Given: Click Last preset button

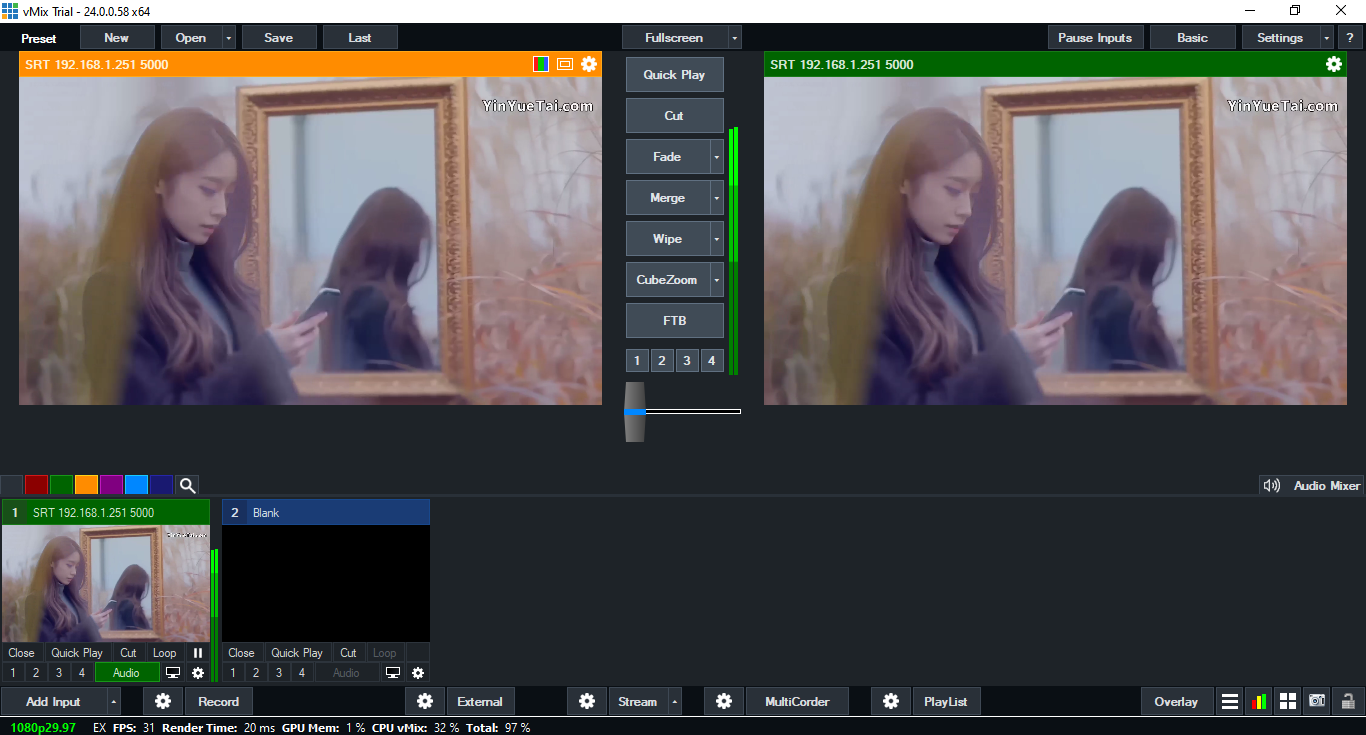Looking at the screenshot, I should coord(360,37).
